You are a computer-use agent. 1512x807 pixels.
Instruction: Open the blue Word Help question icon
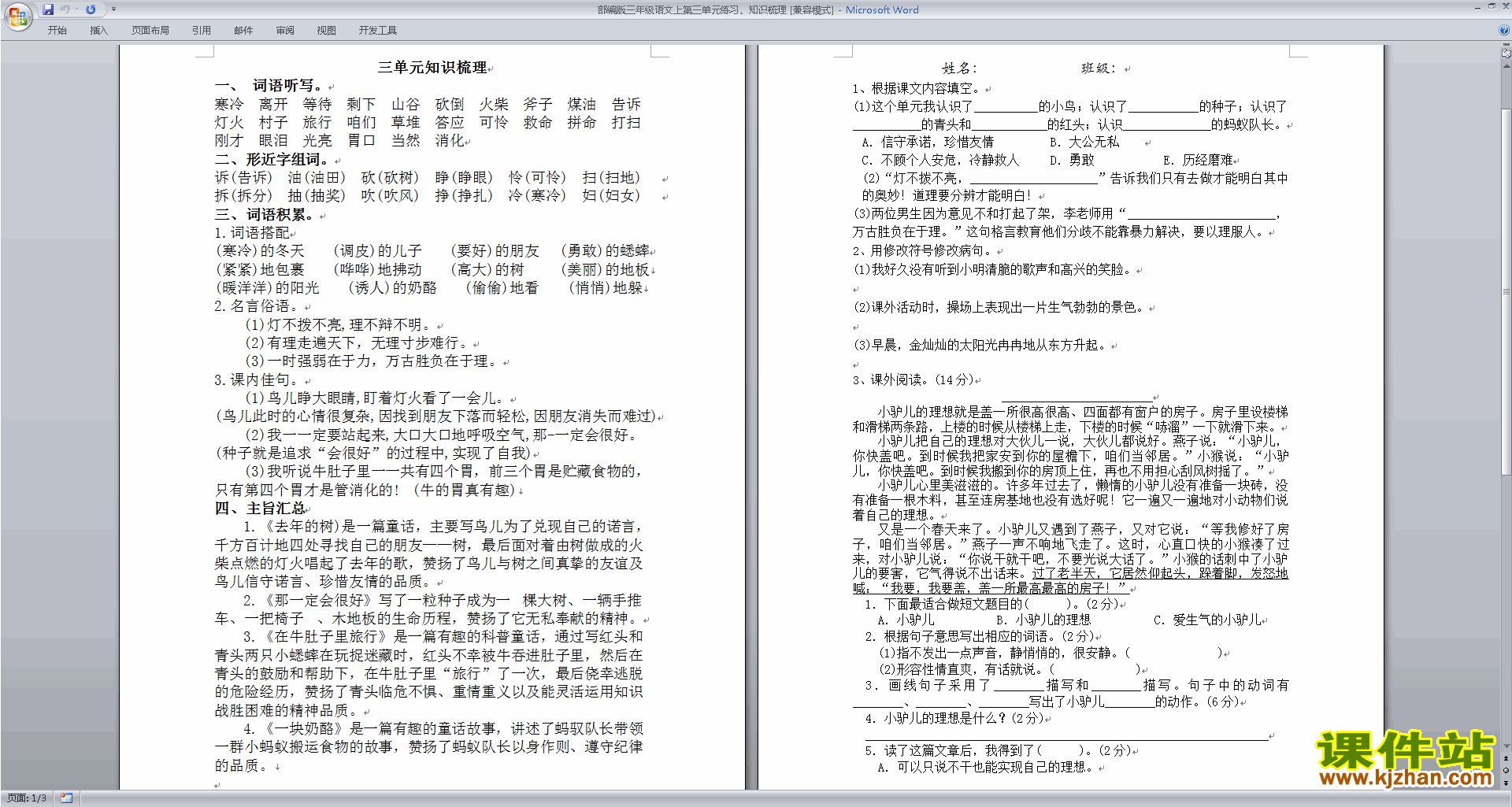[1504, 30]
